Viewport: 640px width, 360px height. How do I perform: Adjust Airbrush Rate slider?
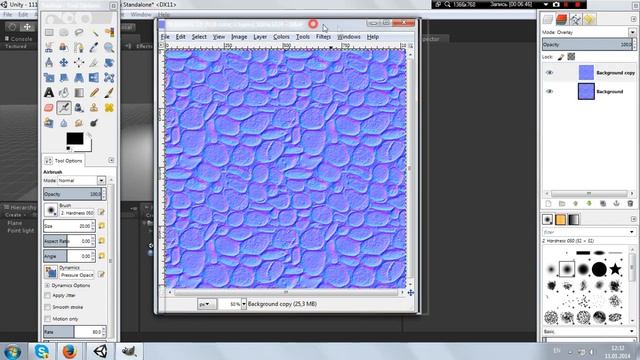pos(74,332)
